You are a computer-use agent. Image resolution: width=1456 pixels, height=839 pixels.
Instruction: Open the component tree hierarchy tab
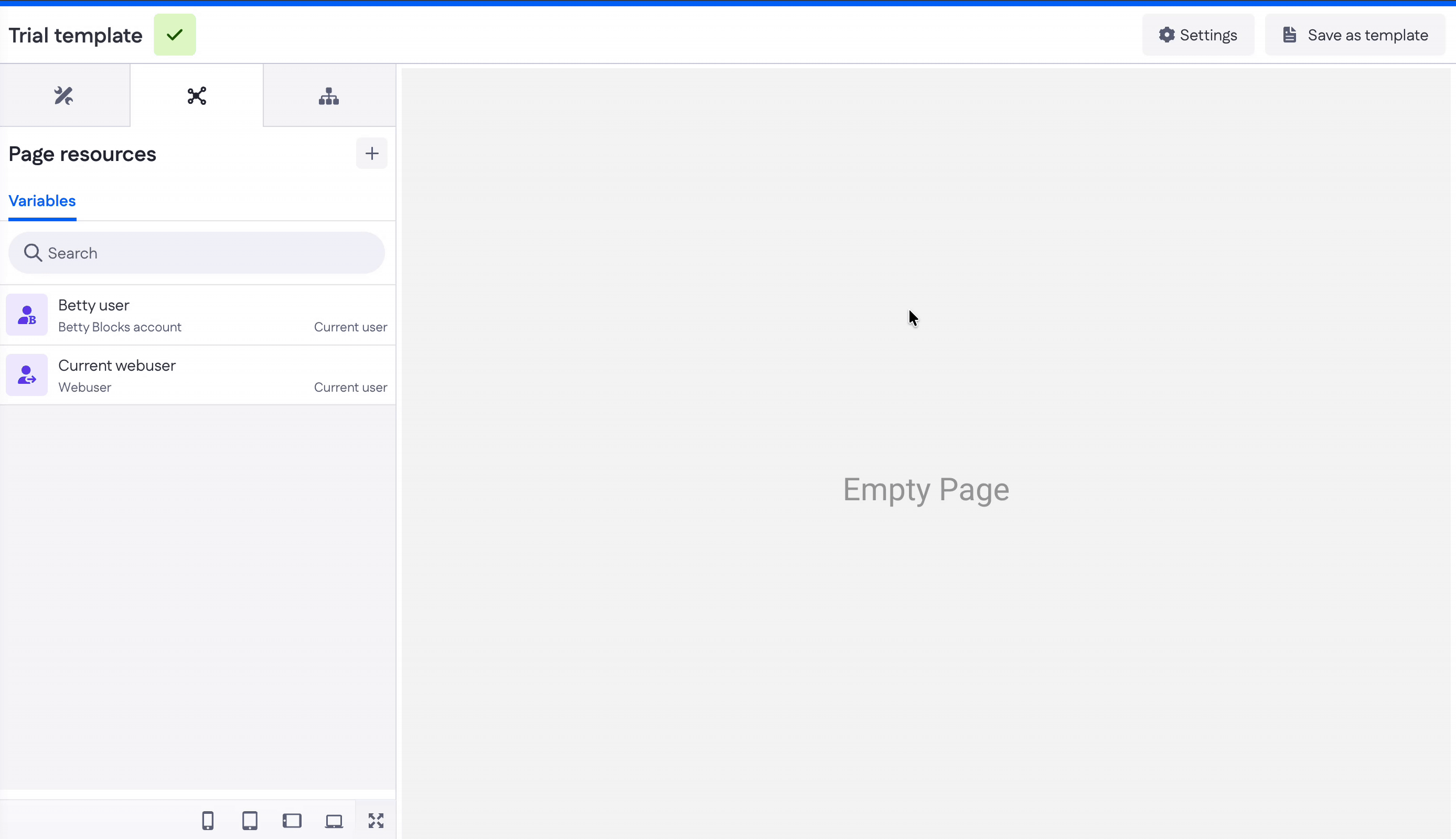[x=329, y=95]
